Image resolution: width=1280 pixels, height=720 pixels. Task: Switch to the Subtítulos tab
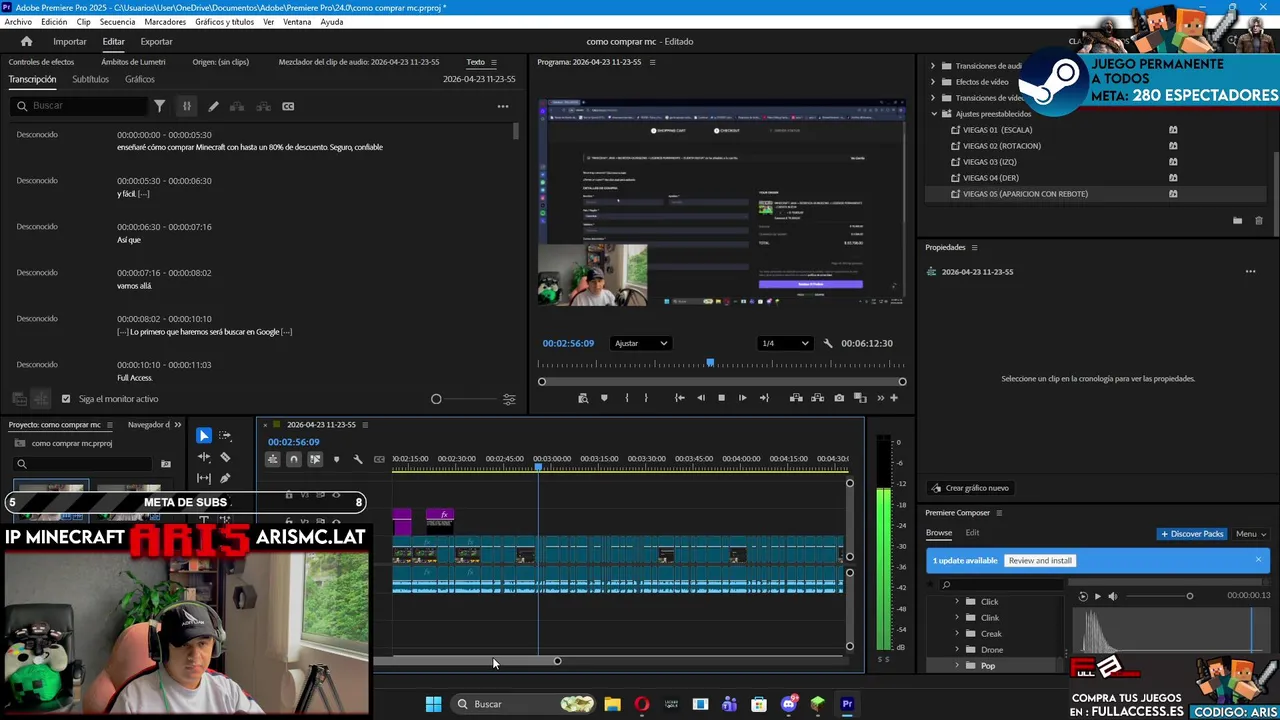click(x=90, y=79)
